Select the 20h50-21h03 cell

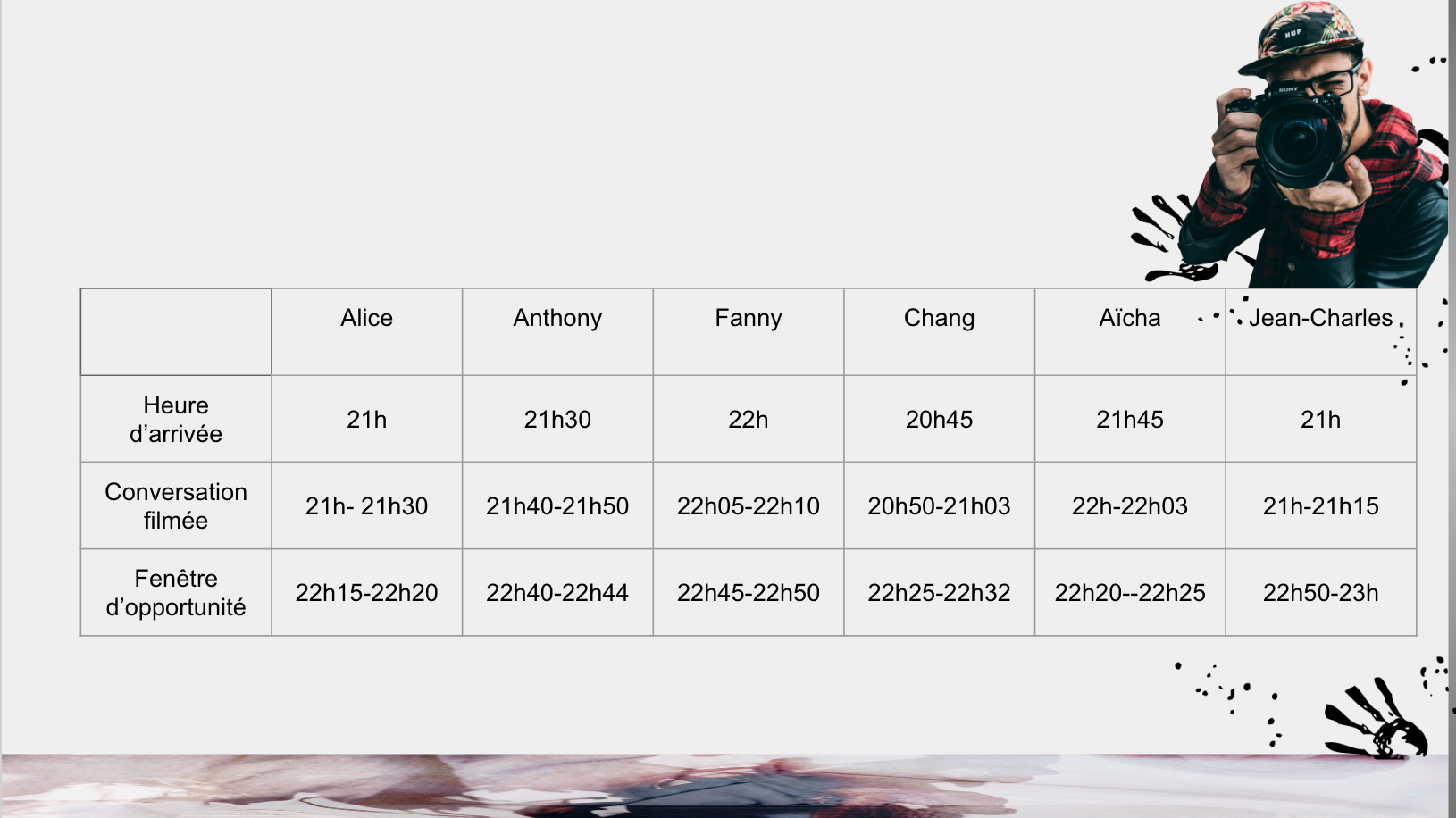click(x=939, y=505)
